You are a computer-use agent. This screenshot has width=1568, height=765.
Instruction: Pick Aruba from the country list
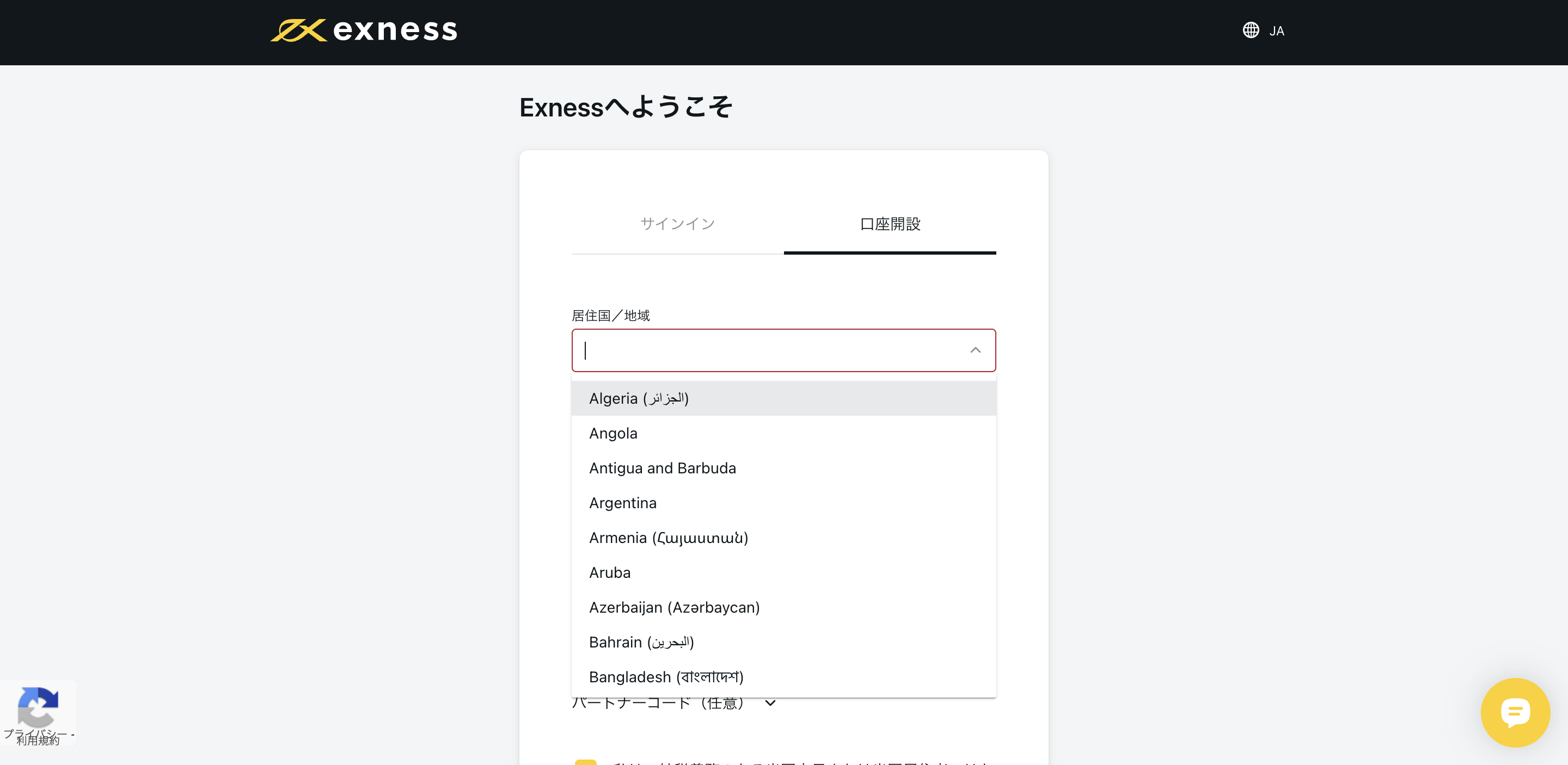[x=783, y=573]
